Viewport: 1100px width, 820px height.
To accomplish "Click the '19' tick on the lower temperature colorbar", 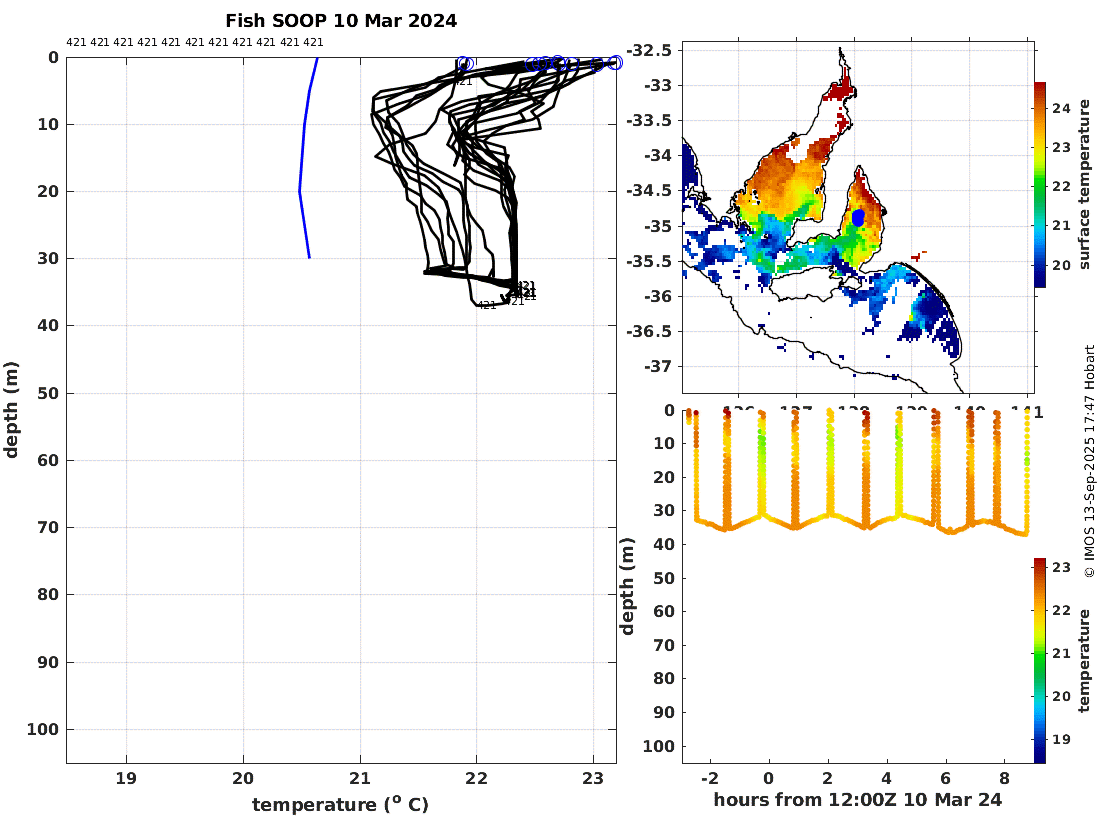I will tap(1061, 739).
